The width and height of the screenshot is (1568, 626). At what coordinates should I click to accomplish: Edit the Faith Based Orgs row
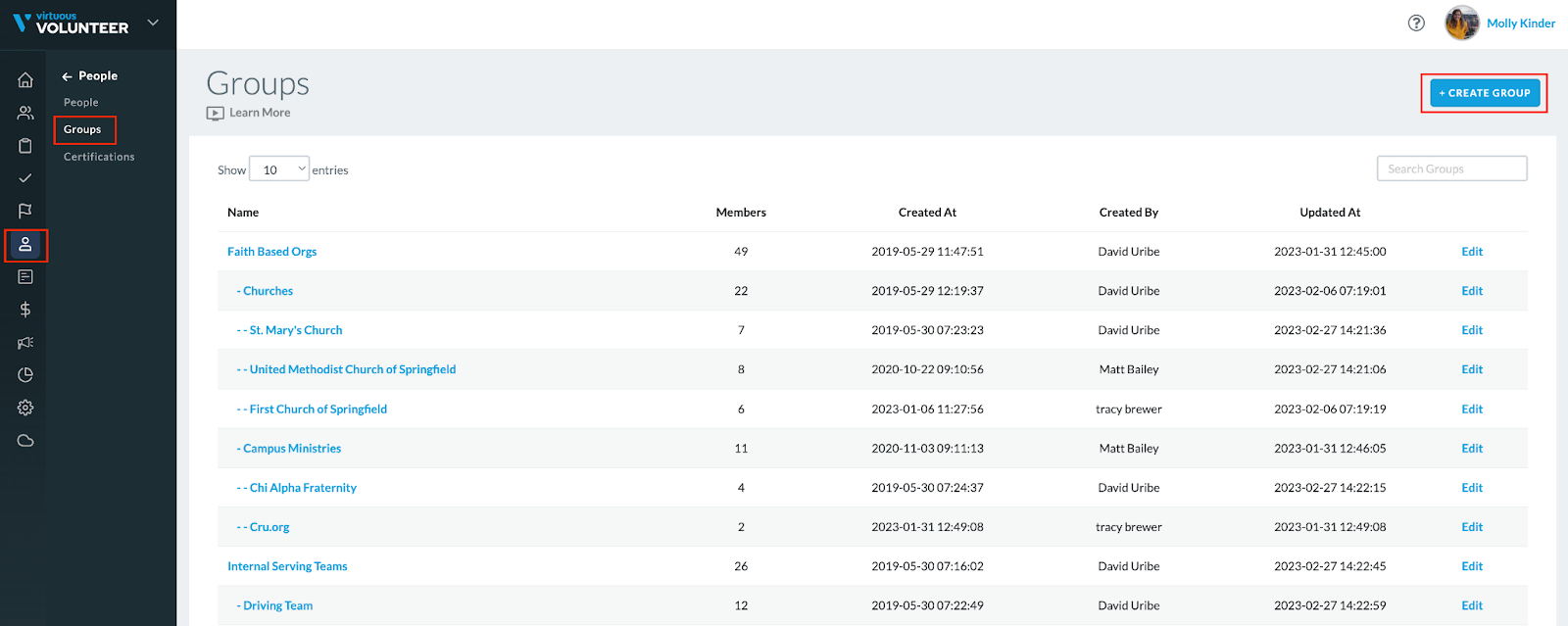tap(1472, 252)
